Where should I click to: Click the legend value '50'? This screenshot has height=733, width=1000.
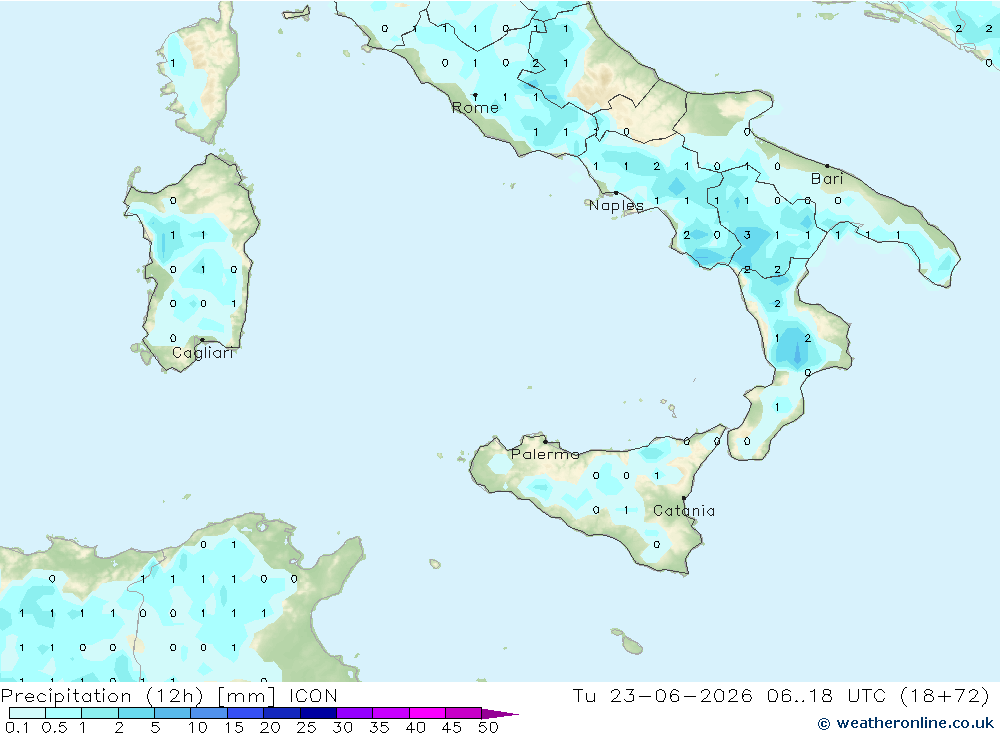[489, 727]
